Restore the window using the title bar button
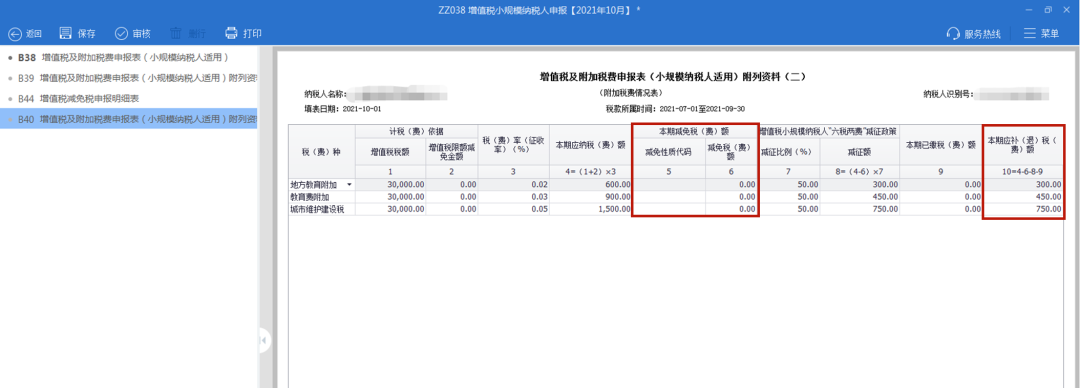1080x388 pixels. (x=1048, y=10)
